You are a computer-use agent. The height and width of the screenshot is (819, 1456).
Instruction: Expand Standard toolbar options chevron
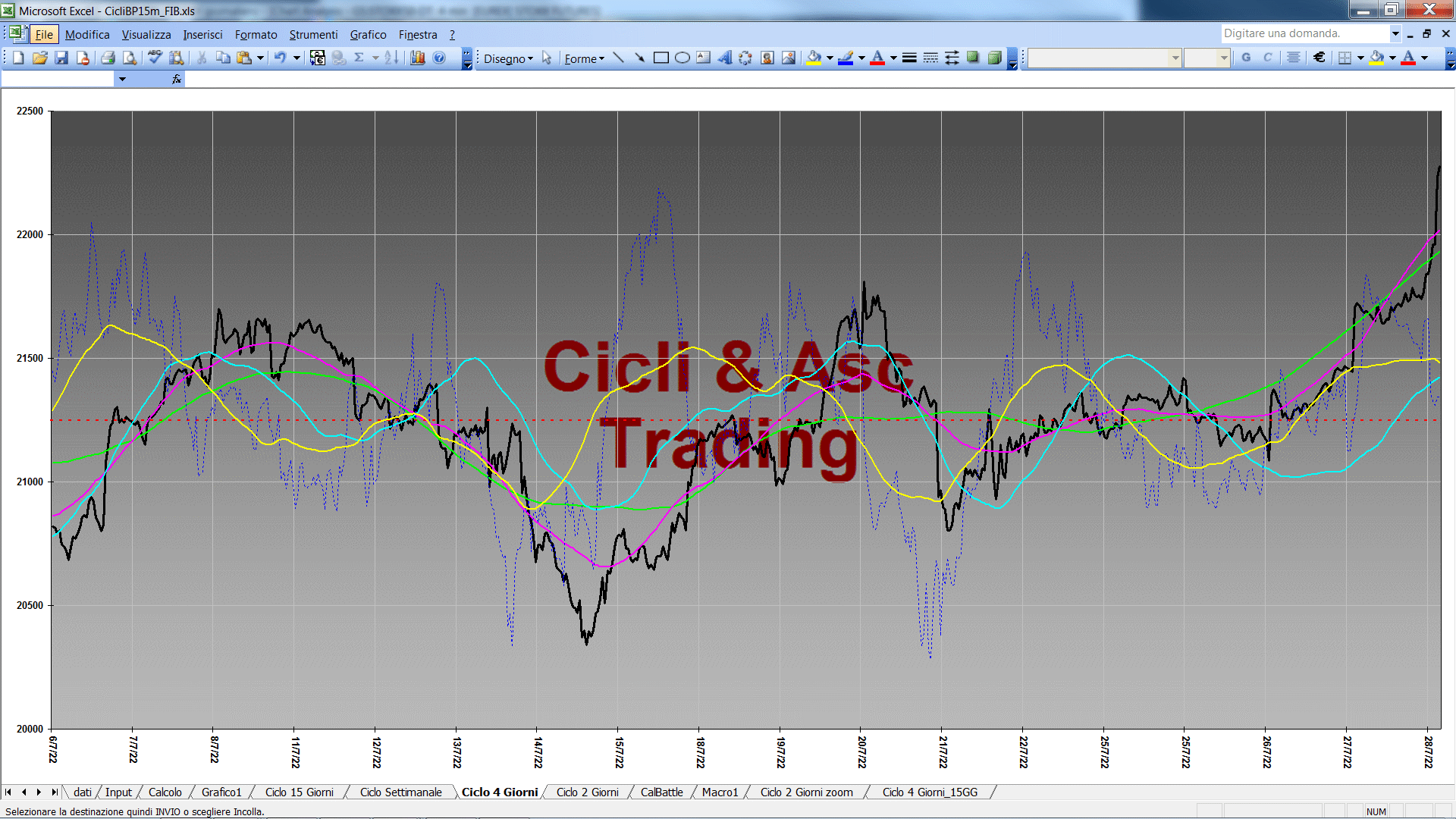pyautogui.click(x=467, y=59)
